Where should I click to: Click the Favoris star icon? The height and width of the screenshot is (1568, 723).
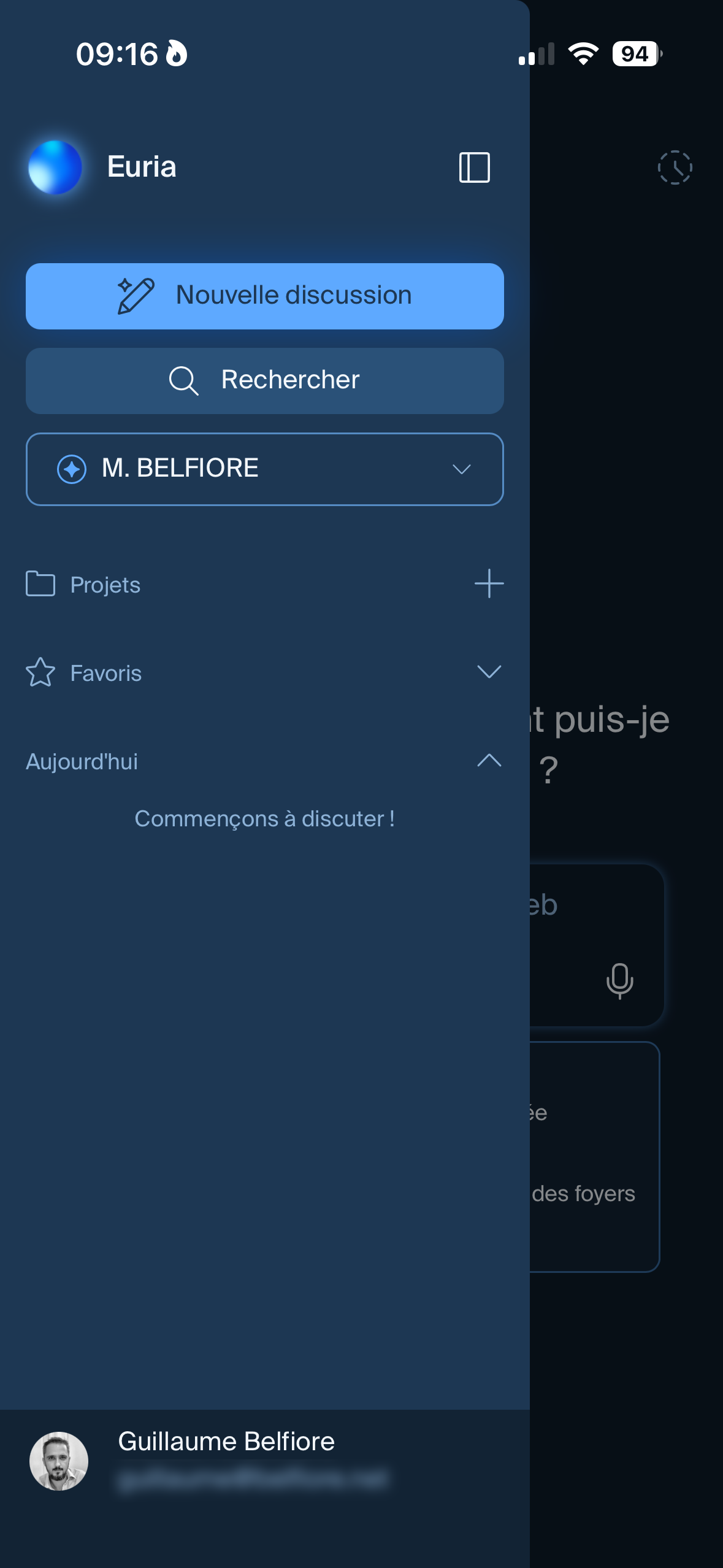(40, 672)
